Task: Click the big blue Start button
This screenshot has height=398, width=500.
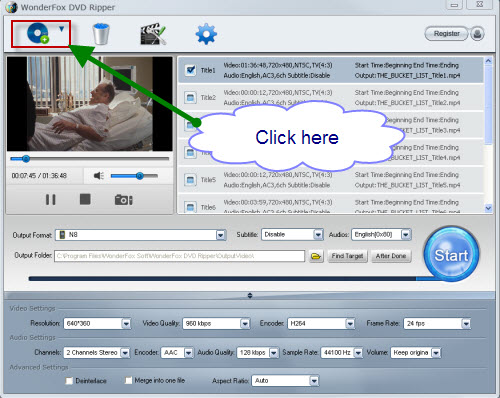Action: pos(451,254)
